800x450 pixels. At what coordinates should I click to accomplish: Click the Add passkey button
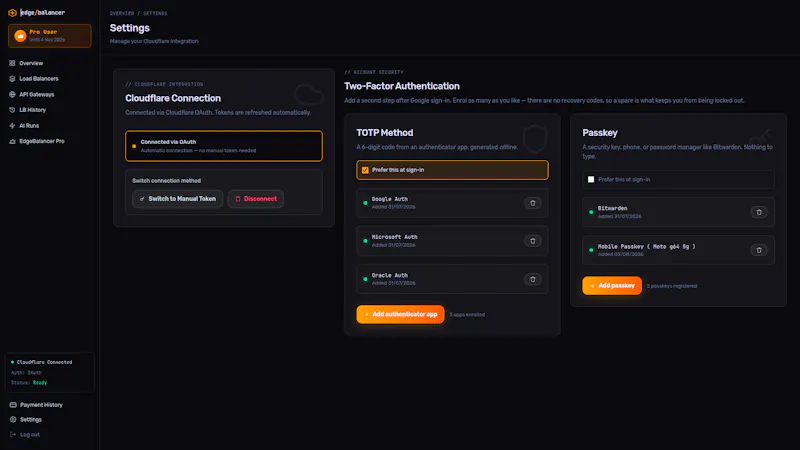coord(612,286)
